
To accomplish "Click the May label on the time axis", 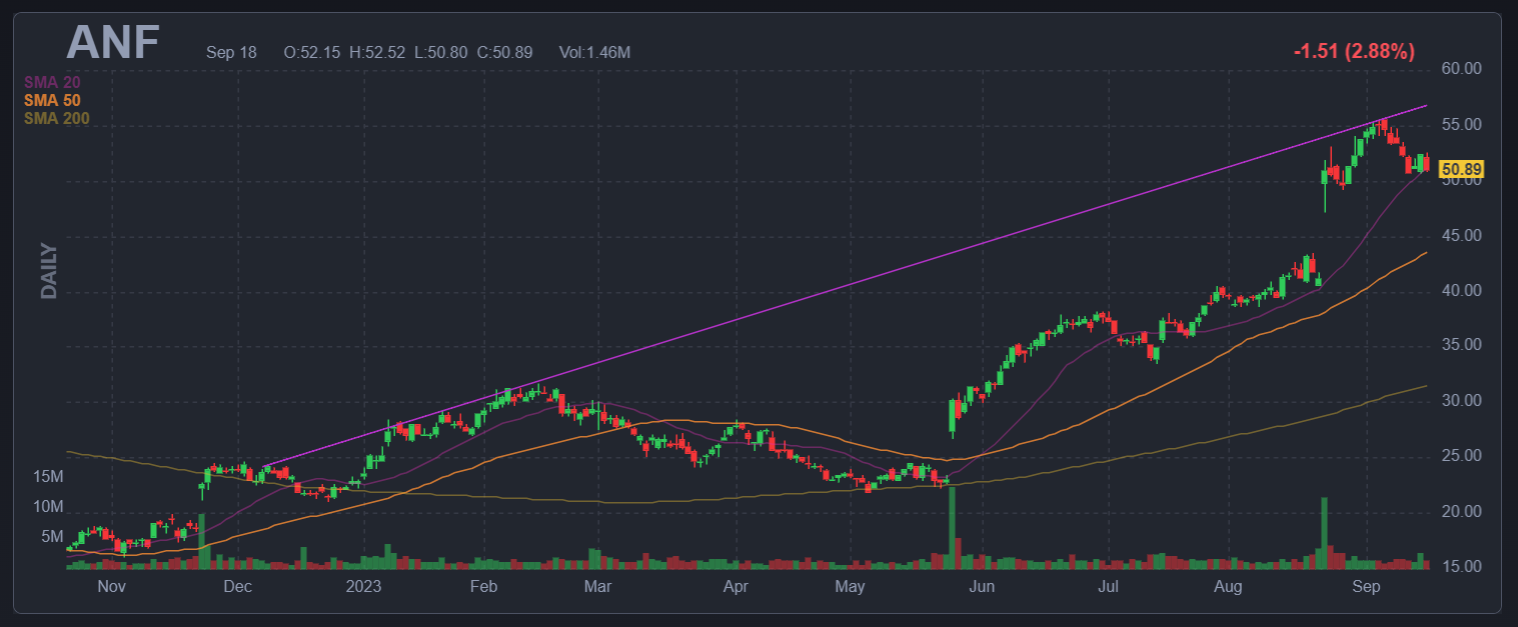I will pyautogui.click(x=850, y=587).
